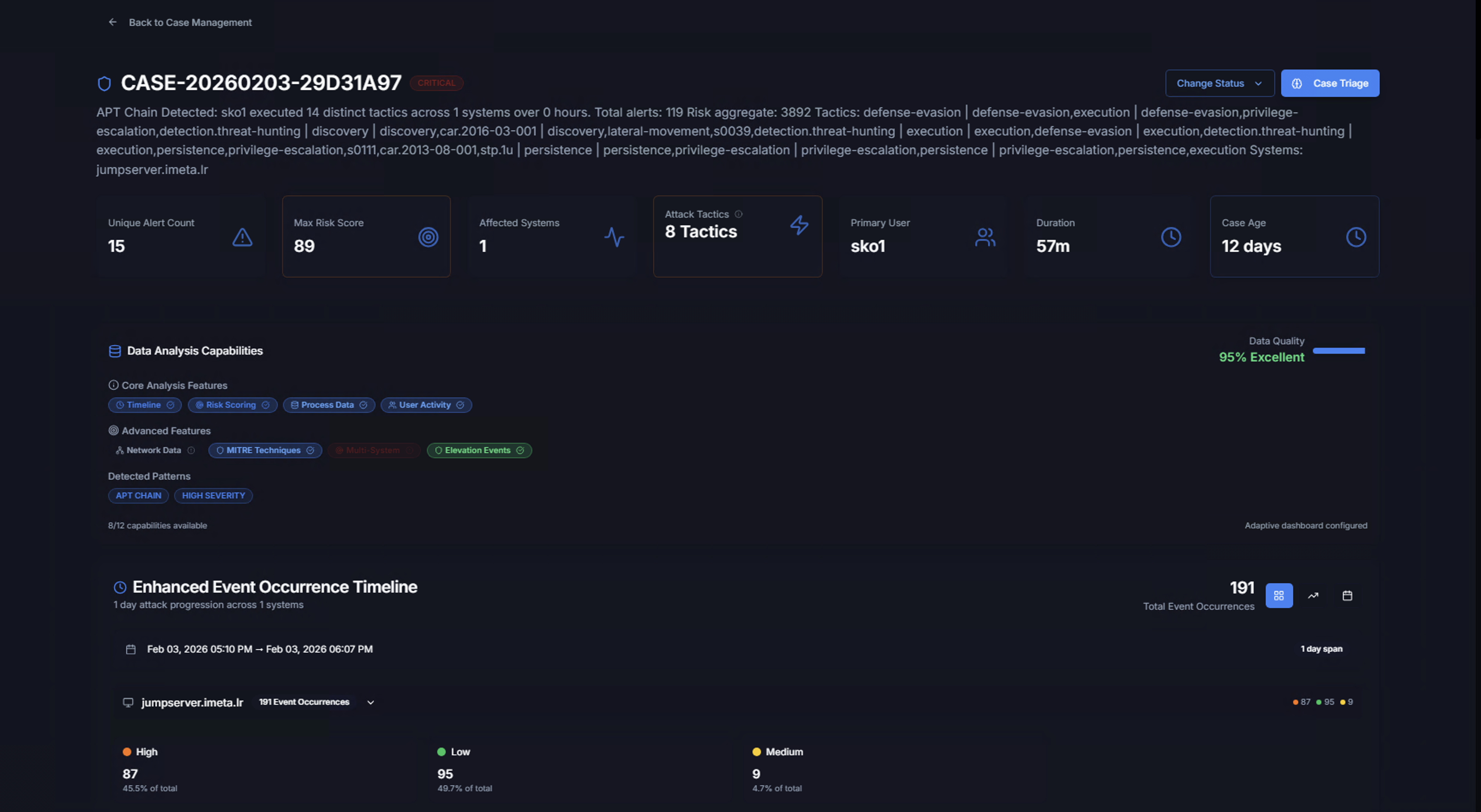The height and width of the screenshot is (812, 1481).
Task: Open the Change Status dropdown
Action: 1220,84
